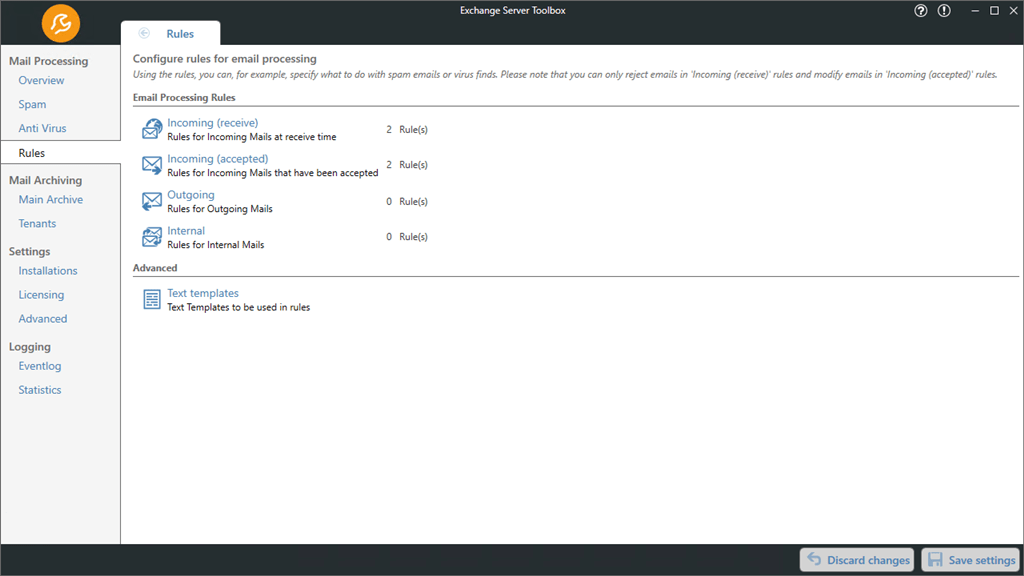This screenshot has height=576, width=1024.
Task: Click the orange wrench application logo
Action: point(62,22)
